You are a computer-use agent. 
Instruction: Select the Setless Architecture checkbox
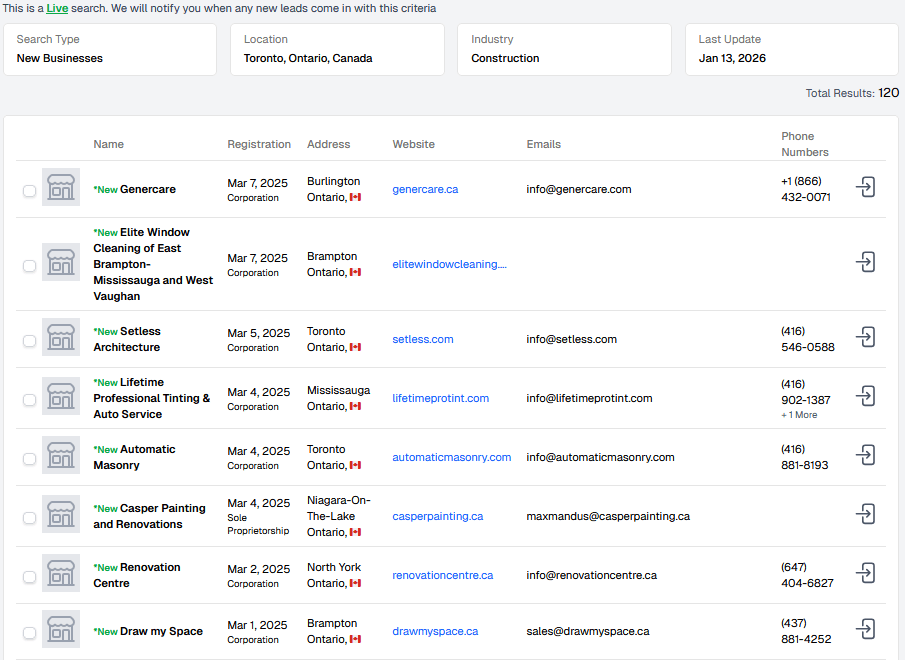coord(29,340)
